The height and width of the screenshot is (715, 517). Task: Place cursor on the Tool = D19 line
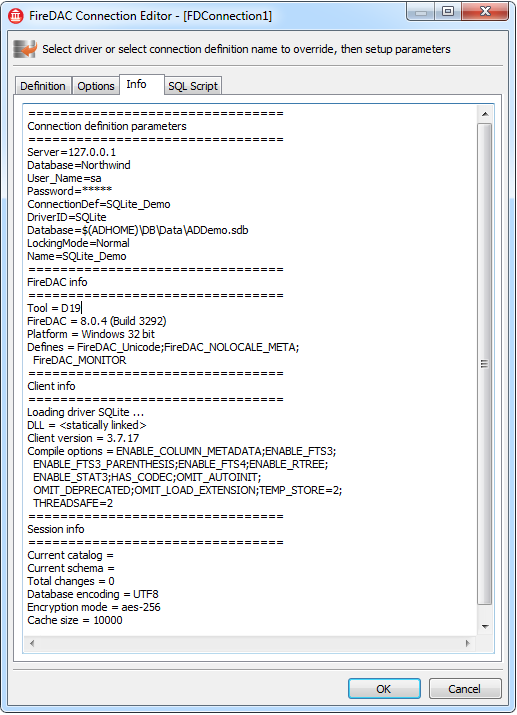(x=54, y=308)
